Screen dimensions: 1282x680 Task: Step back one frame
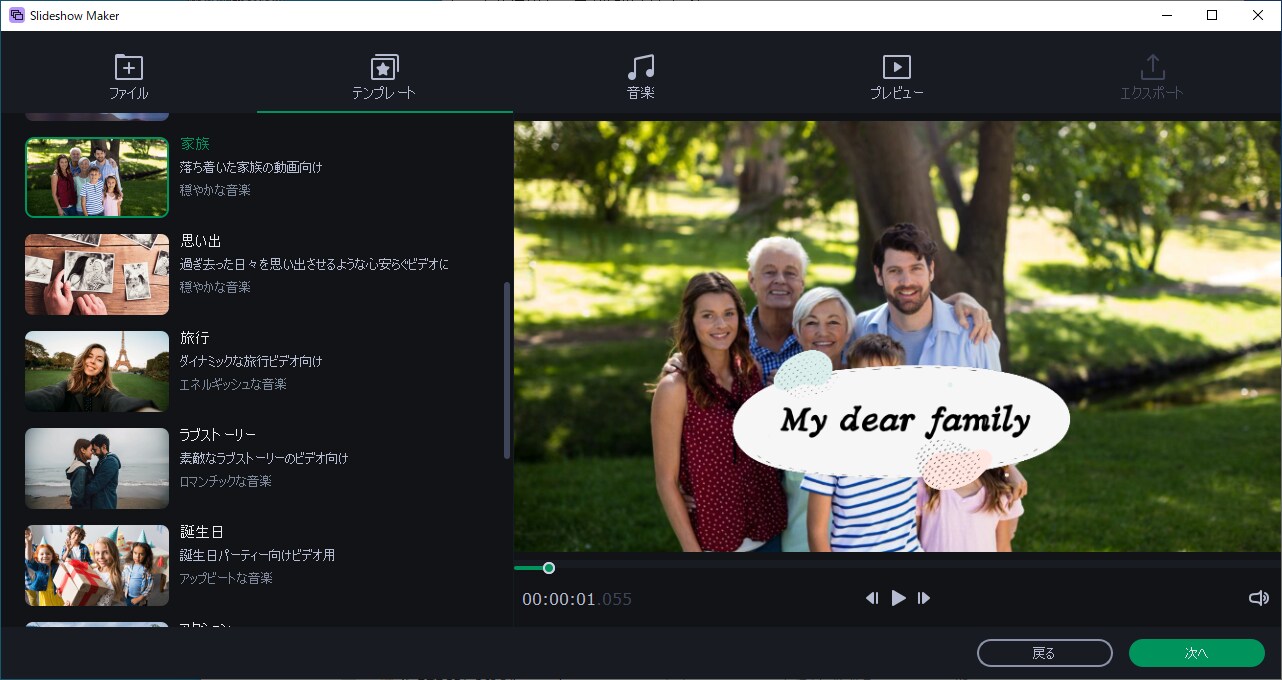click(872, 598)
